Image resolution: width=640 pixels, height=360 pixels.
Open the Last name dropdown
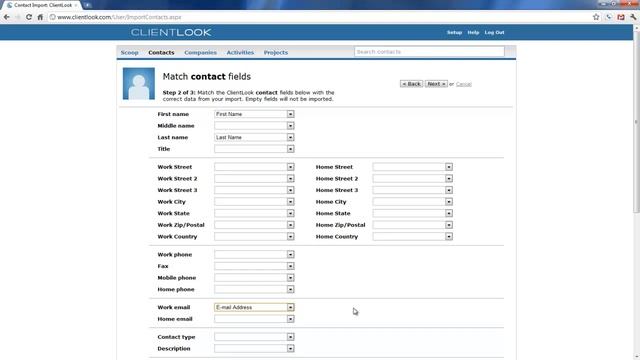click(254, 138)
